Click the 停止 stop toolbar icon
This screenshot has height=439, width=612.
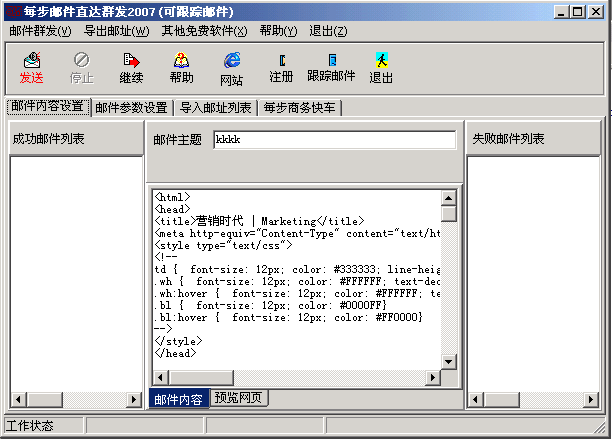82,68
